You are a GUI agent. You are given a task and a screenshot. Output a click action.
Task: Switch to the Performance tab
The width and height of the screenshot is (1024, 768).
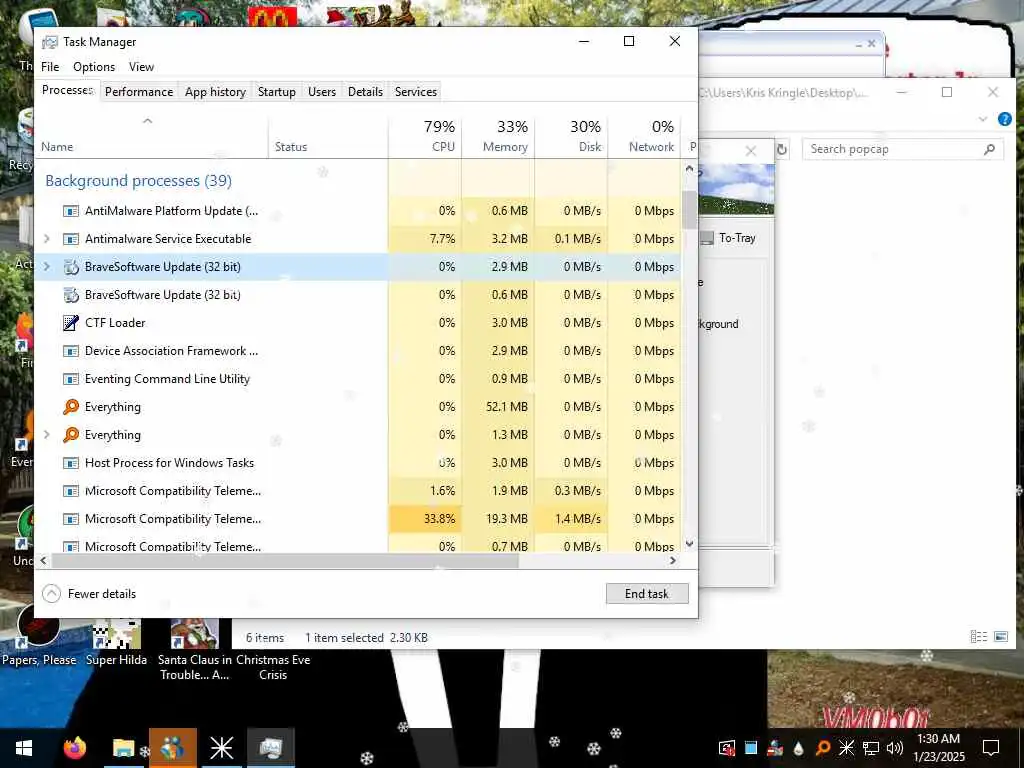pos(139,92)
